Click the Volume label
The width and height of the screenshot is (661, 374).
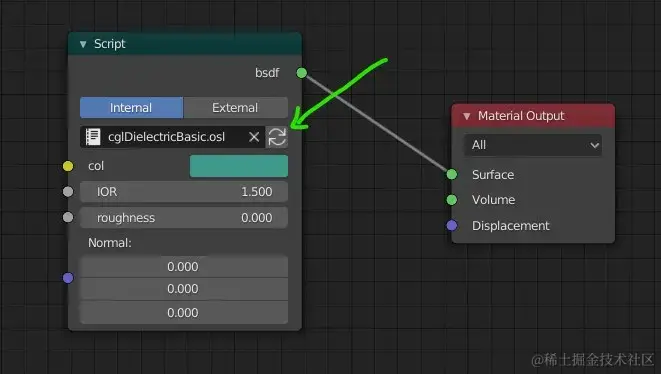tap(493, 200)
